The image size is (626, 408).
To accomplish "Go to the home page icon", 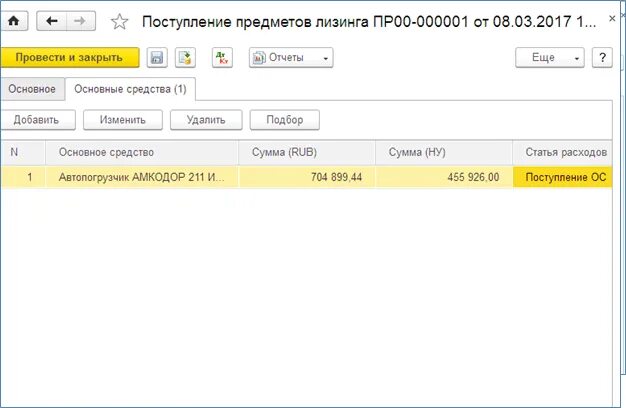I will click(x=14, y=21).
